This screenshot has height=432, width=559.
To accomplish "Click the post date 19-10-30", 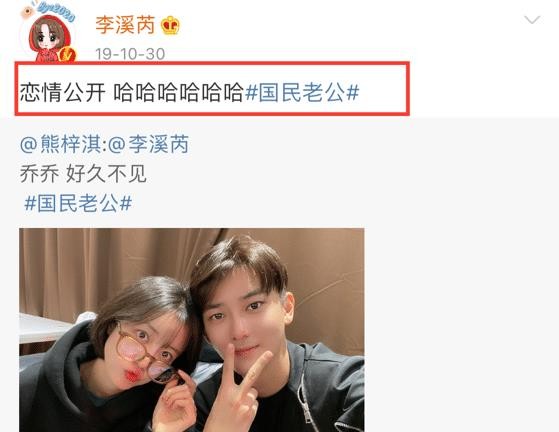I will 130,54.
